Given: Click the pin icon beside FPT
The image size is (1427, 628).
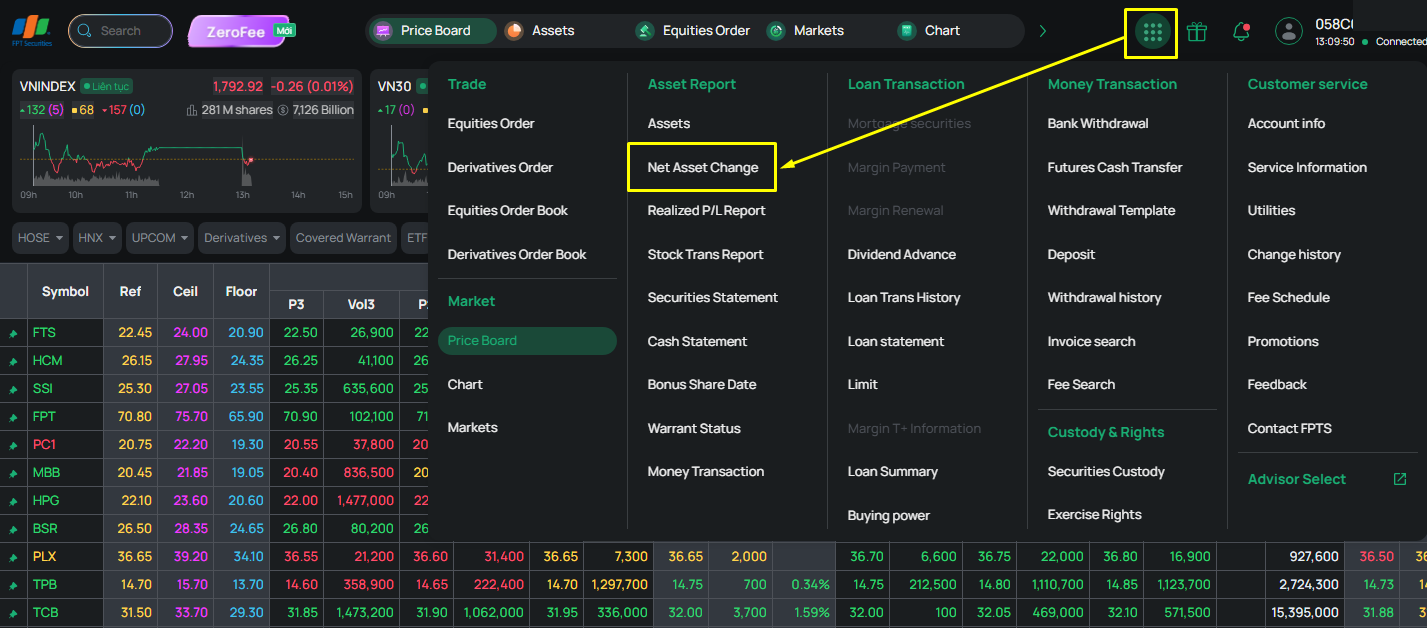Looking at the screenshot, I should coord(14,417).
